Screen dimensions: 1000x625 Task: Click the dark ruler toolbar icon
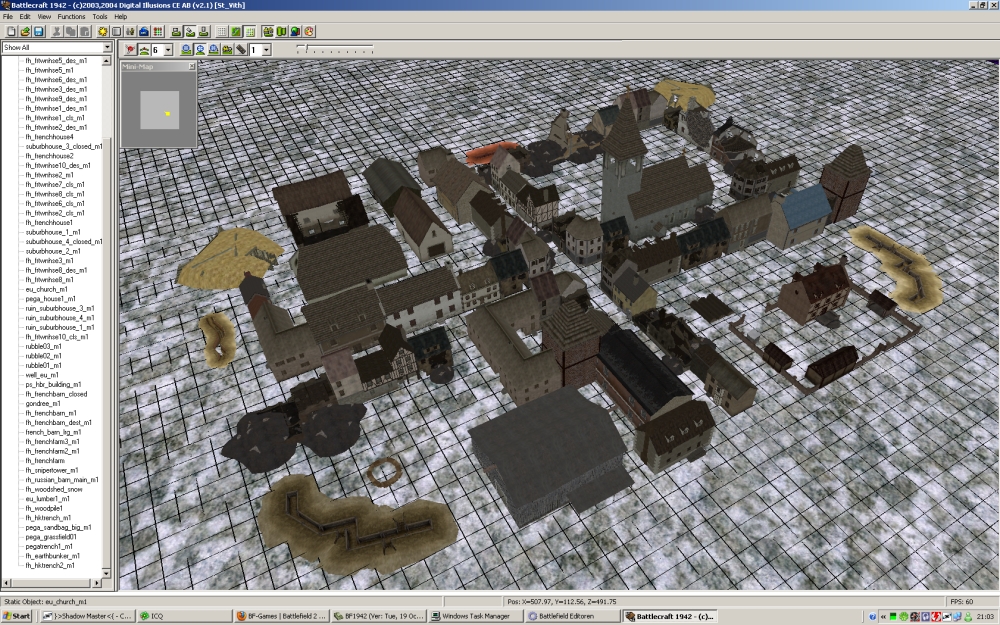coord(241,49)
